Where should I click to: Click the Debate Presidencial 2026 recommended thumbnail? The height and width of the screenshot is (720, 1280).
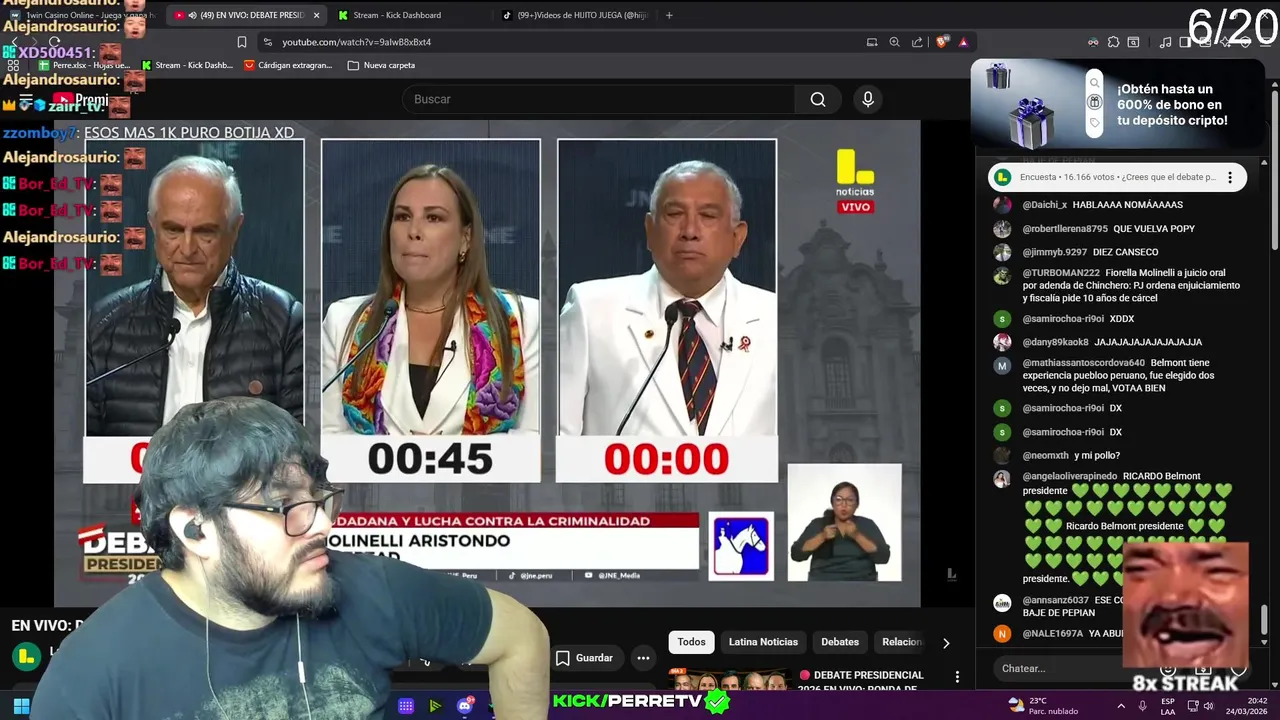click(x=732, y=681)
